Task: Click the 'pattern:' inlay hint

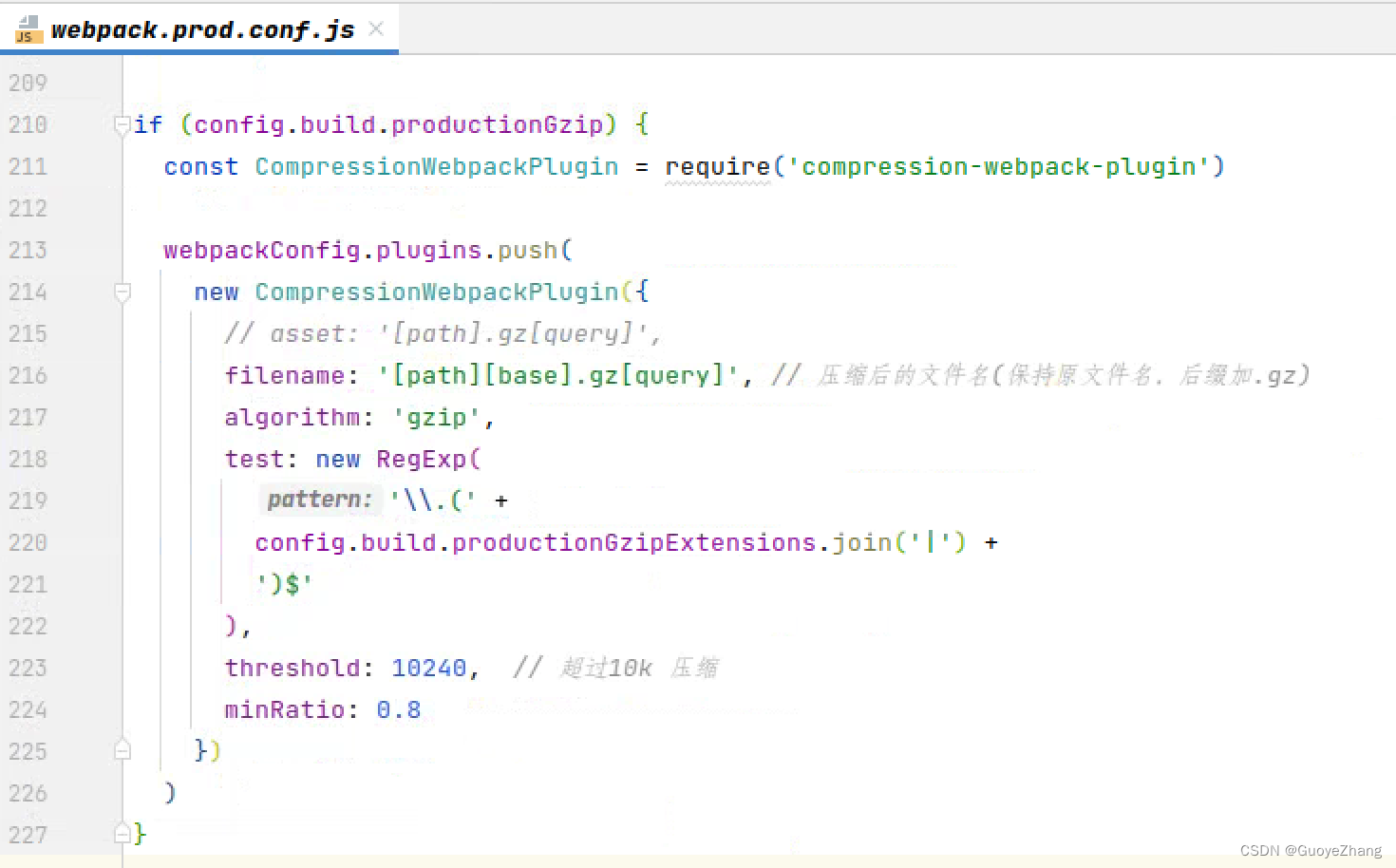Action: [319, 500]
